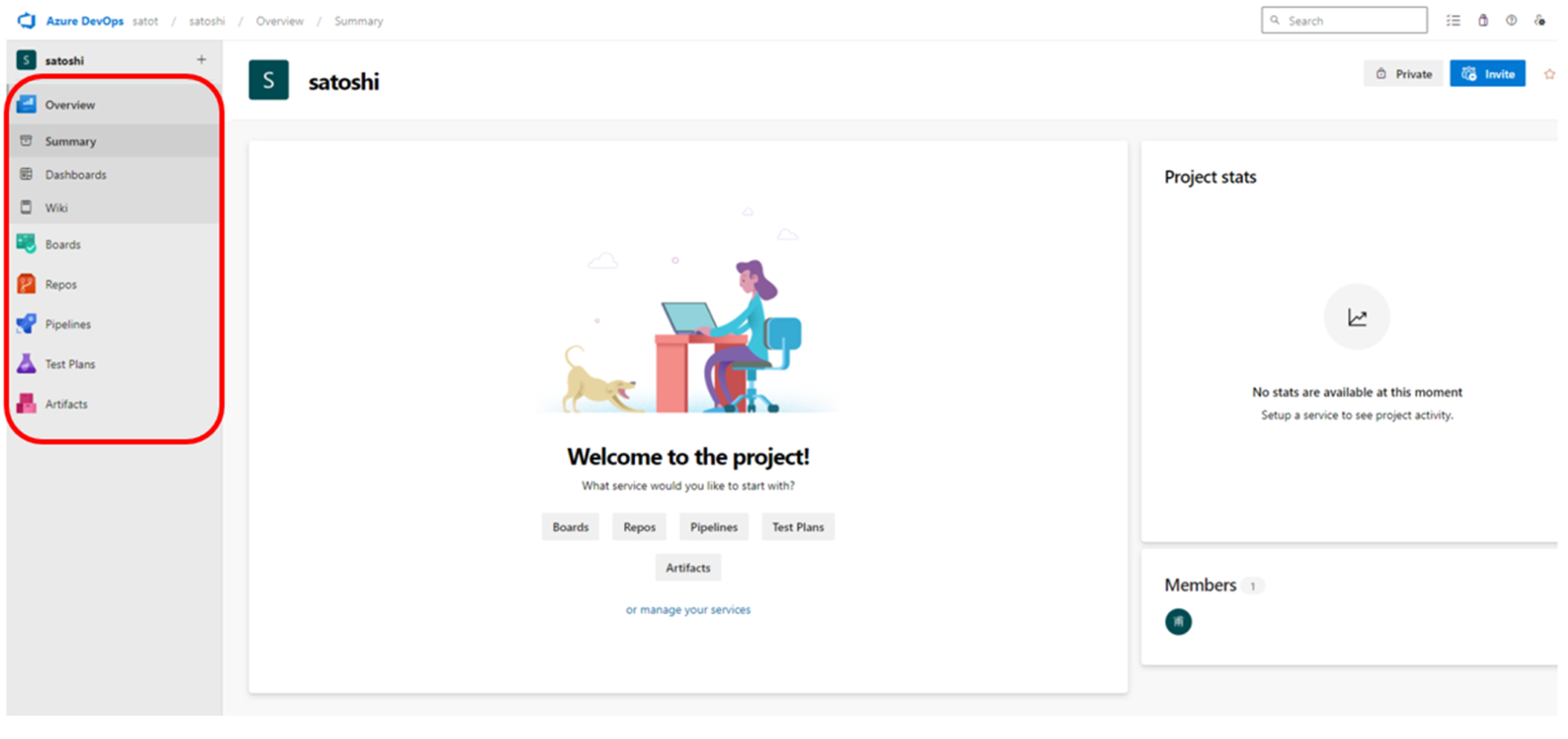
Task: Click the large S project tile
Action: pos(268,80)
